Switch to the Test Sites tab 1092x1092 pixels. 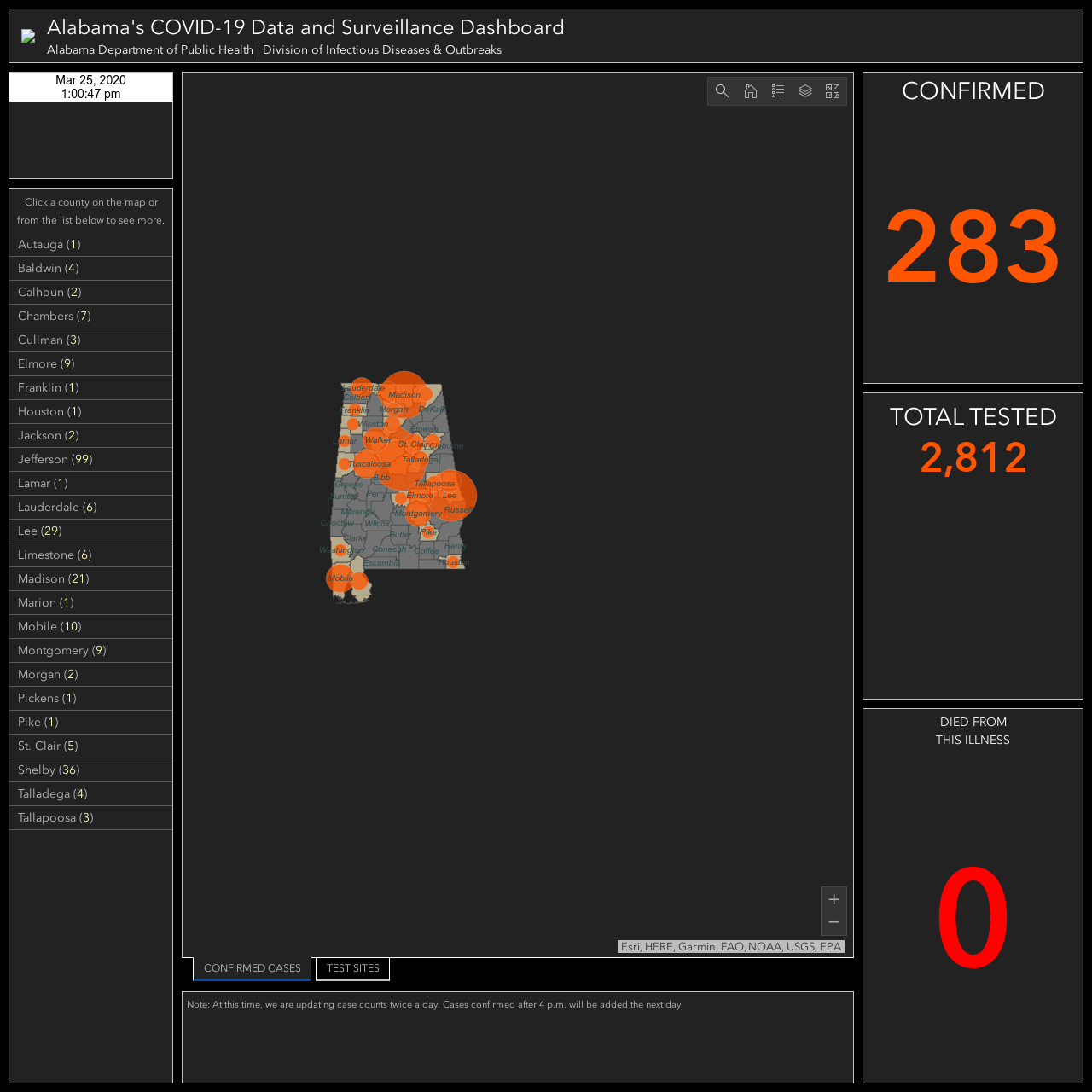pyautogui.click(x=353, y=968)
